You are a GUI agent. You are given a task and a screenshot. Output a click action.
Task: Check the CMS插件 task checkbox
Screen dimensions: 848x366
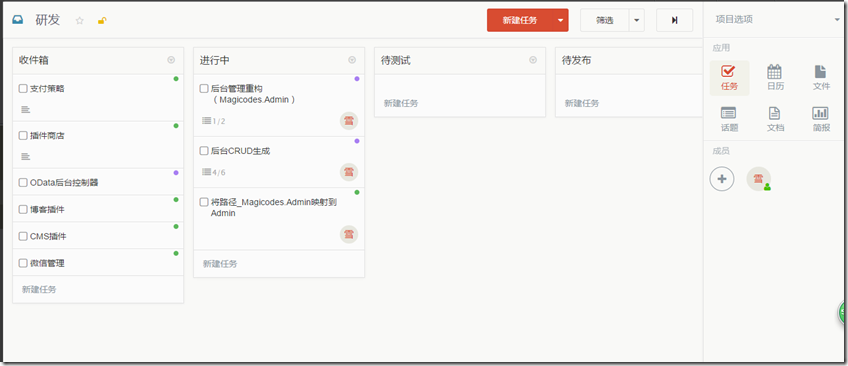tap(23, 236)
